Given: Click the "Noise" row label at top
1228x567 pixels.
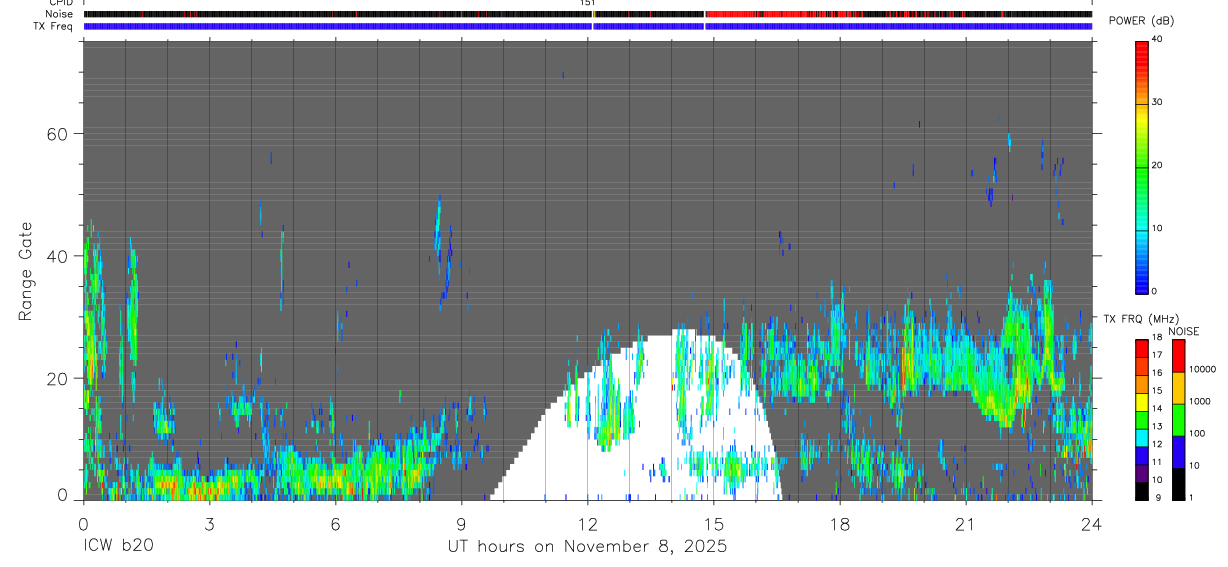Looking at the screenshot, I should (58, 14).
